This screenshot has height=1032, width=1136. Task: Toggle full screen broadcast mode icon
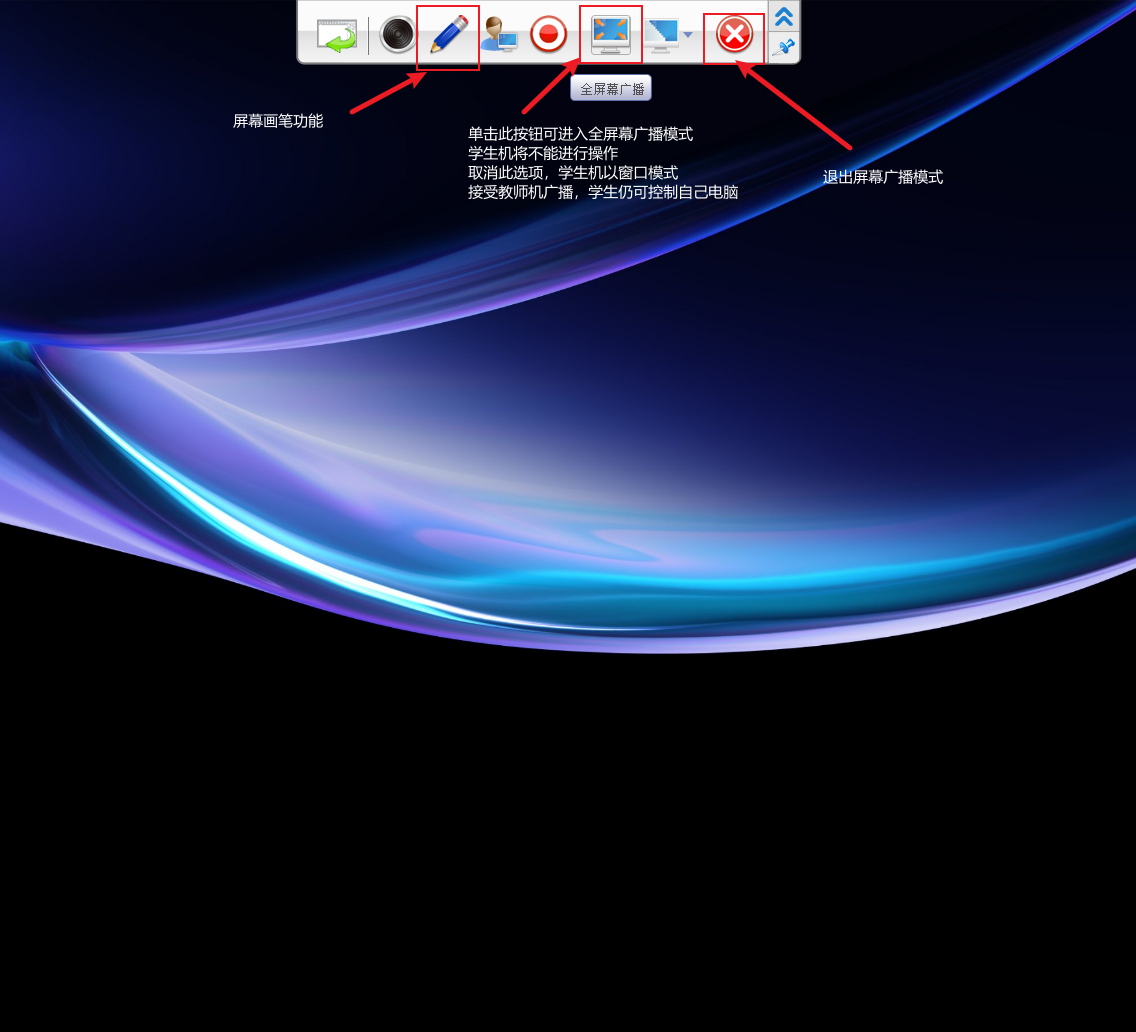[610, 34]
